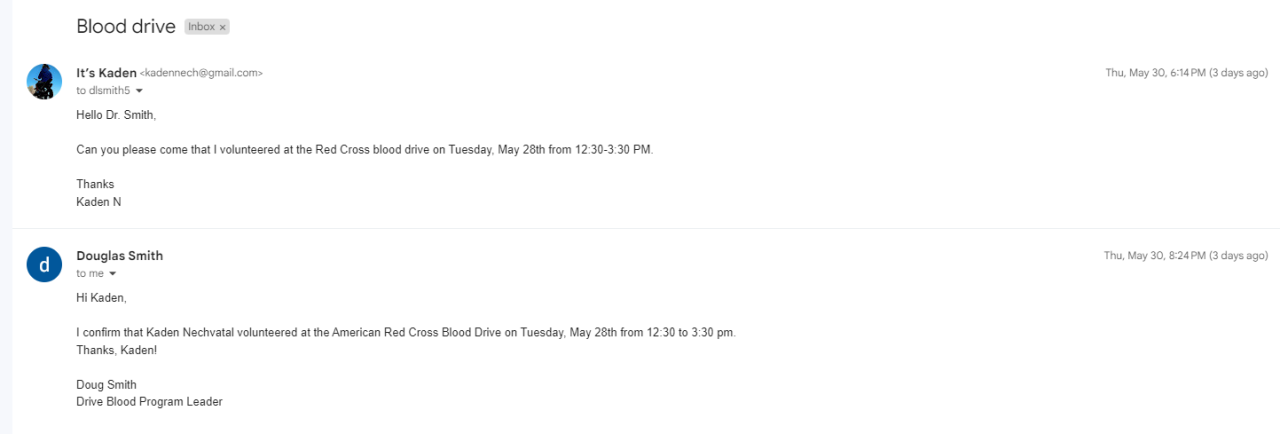The image size is (1280, 434).
Task: Click the "Douglas Smith" sender name
Action: (x=119, y=256)
